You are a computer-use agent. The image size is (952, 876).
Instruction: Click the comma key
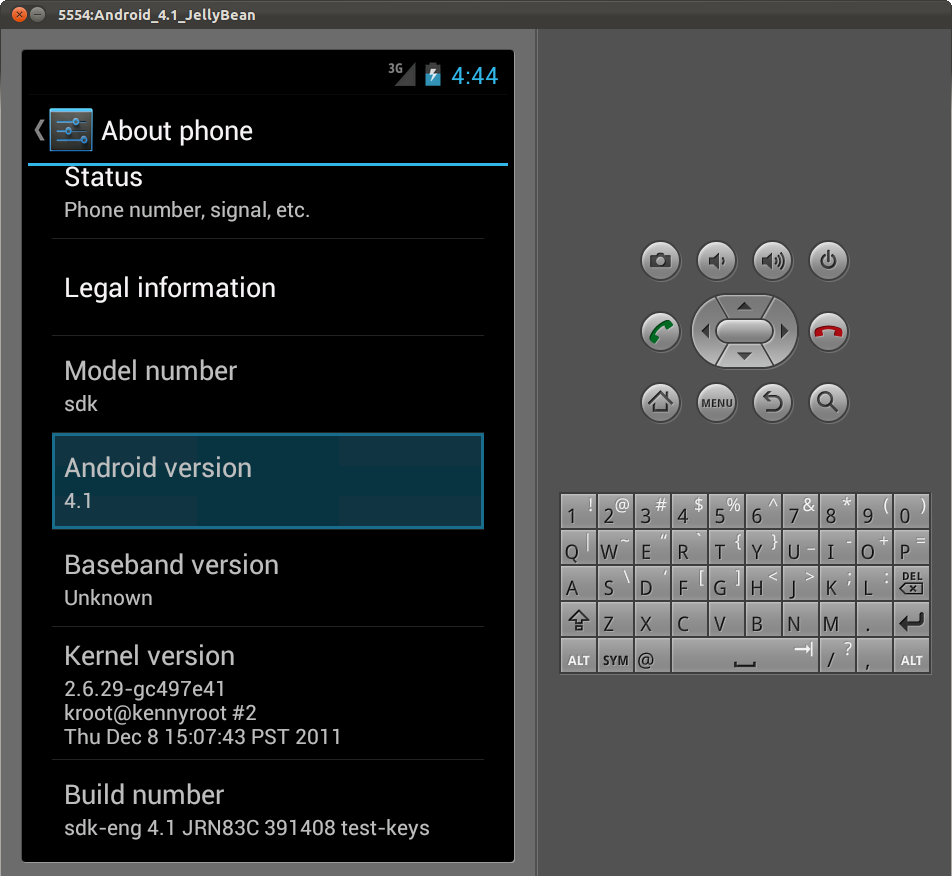point(874,656)
